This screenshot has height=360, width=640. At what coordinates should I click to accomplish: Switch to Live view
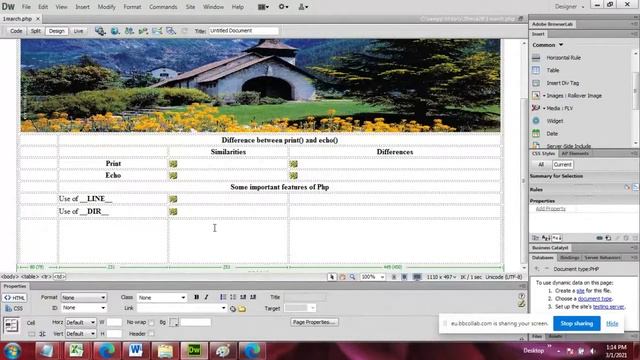[x=78, y=31]
